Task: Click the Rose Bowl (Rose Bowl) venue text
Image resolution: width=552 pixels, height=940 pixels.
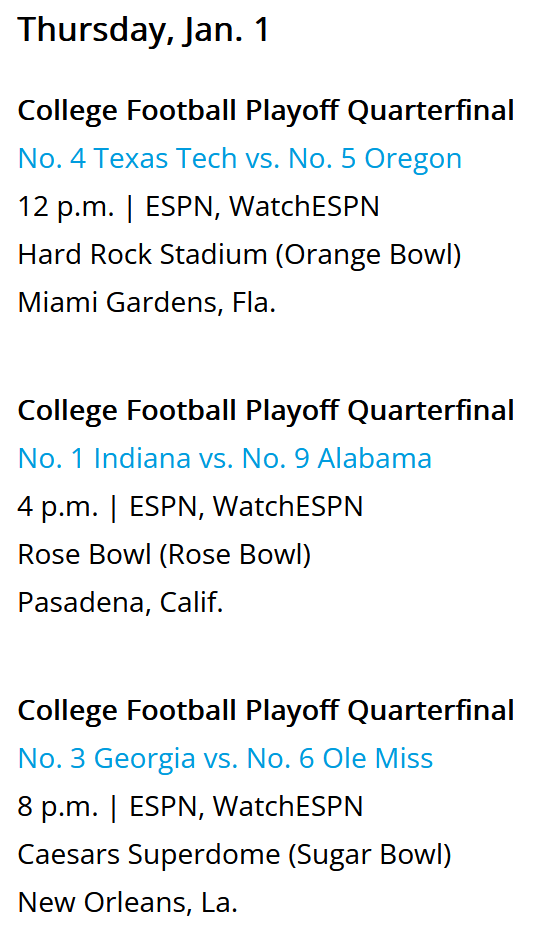Action: click(x=165, y=555)
